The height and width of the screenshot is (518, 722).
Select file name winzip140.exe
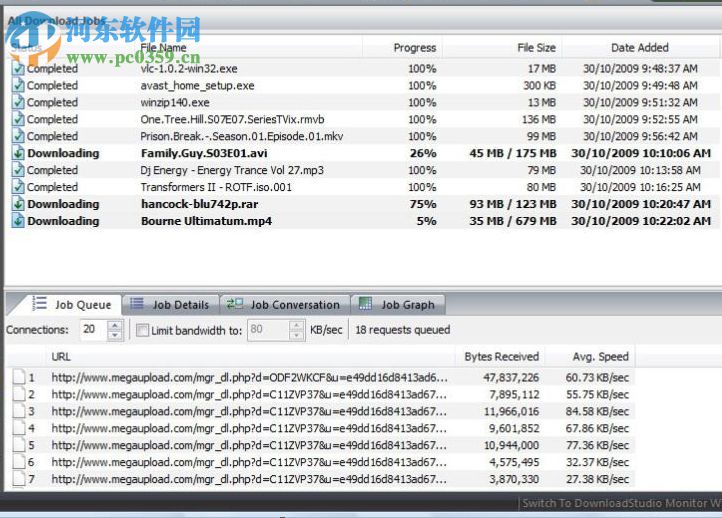coord(175,102)
